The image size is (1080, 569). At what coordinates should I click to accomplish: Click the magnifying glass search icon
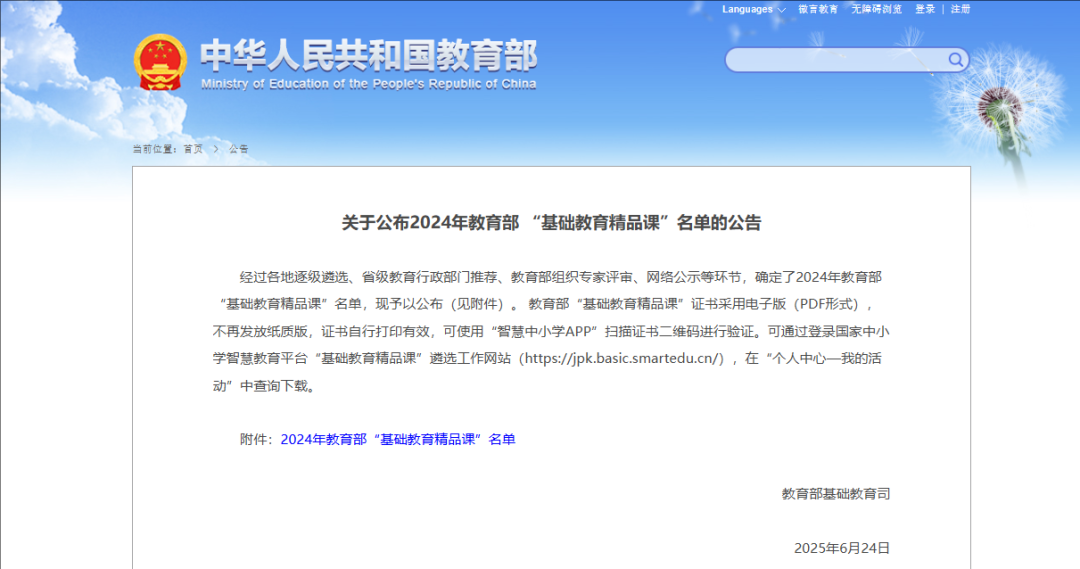[956, 60]
